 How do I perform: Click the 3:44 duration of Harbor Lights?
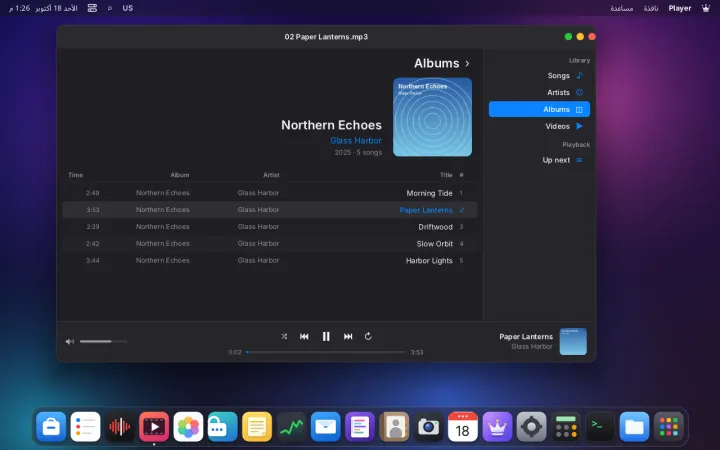tap(92, 260)
